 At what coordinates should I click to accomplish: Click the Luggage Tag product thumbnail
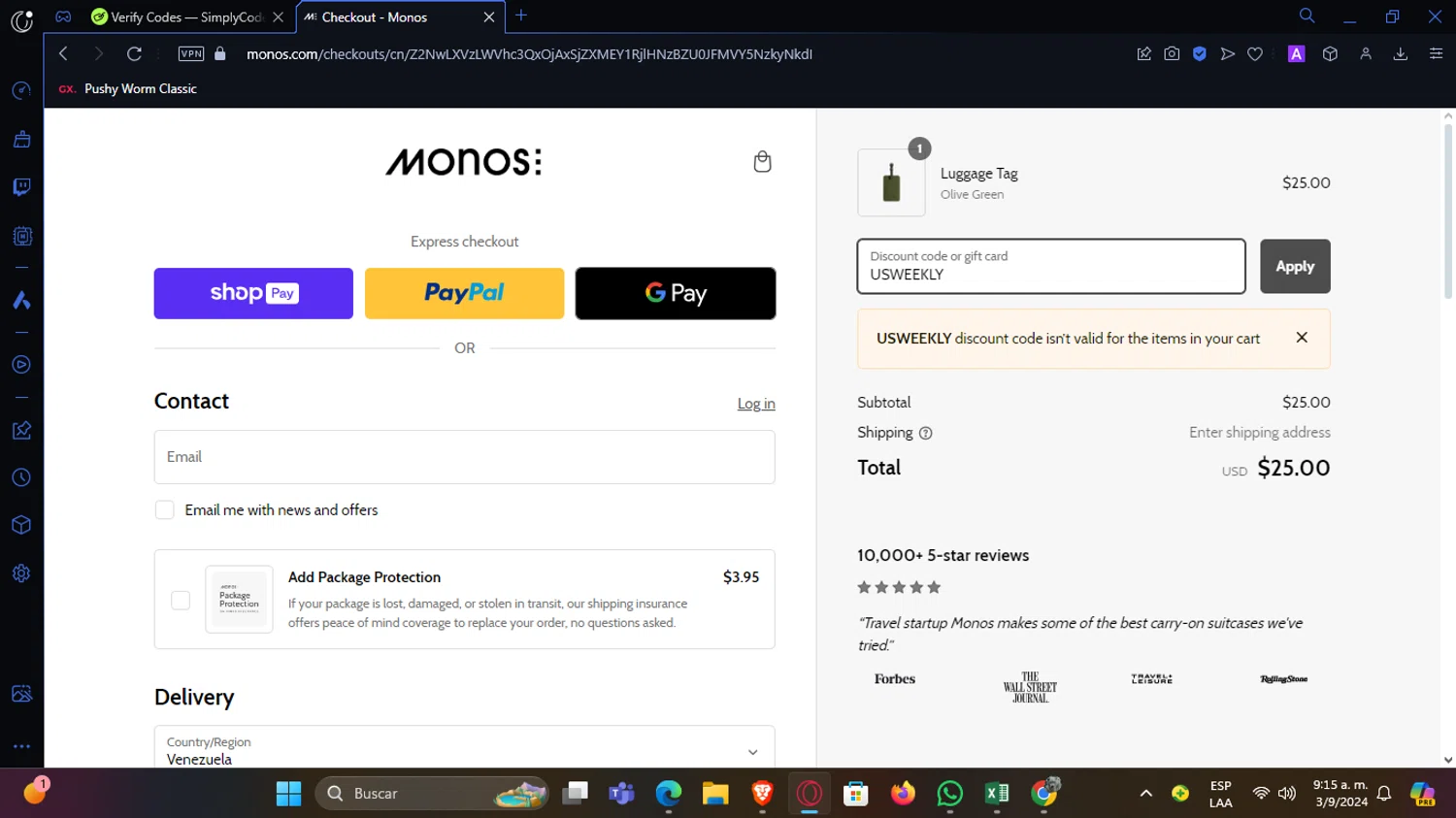click(x=891, y=182)
